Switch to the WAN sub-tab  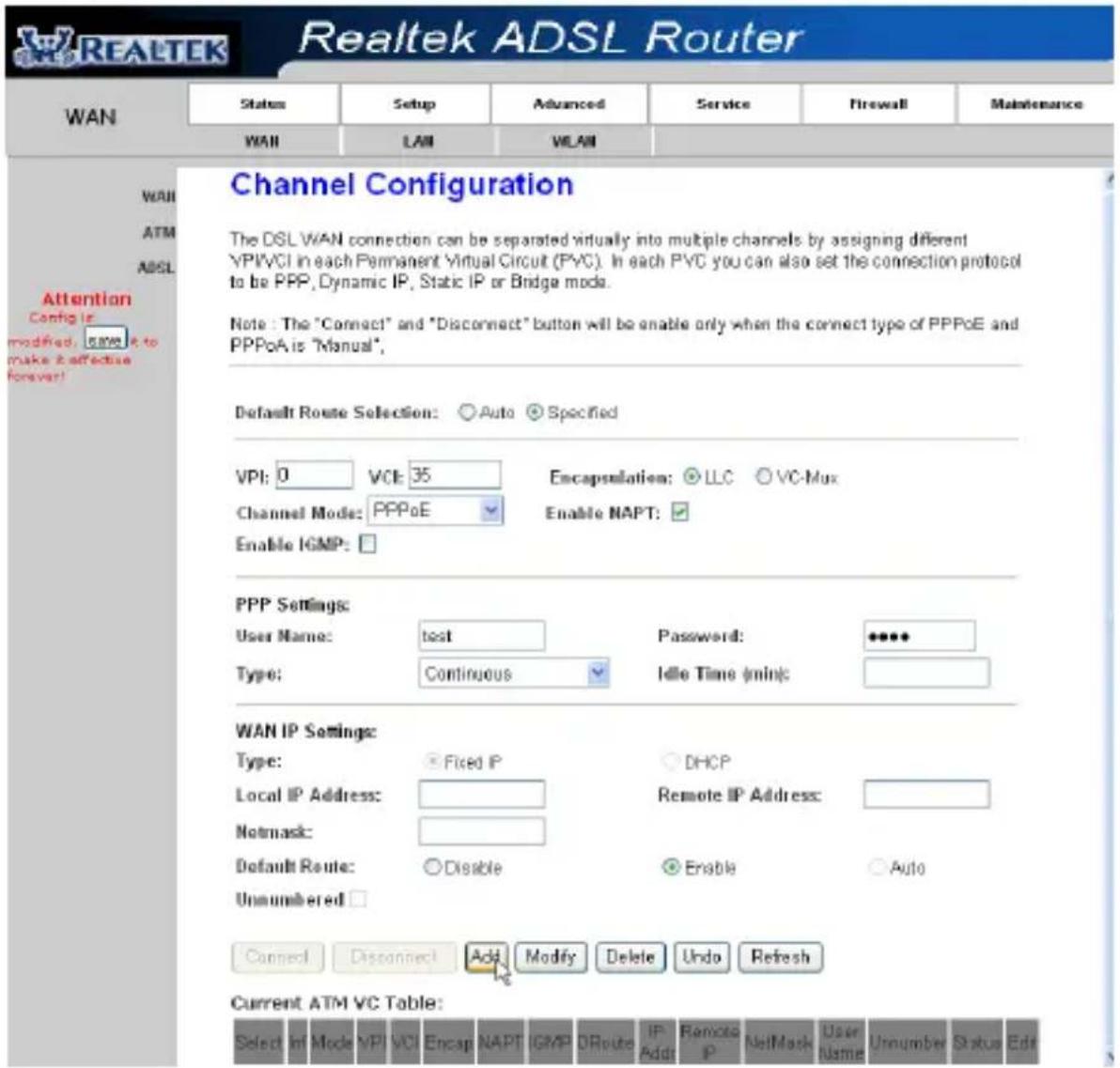click(262, 141)
